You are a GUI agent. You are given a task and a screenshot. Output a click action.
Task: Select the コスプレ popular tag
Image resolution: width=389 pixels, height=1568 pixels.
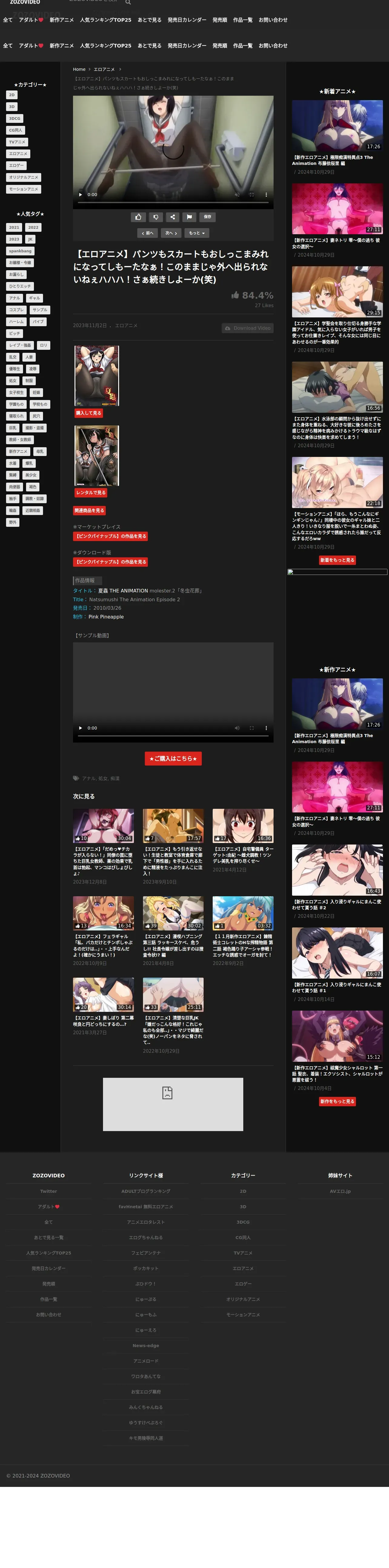click(x=16, y=310)
